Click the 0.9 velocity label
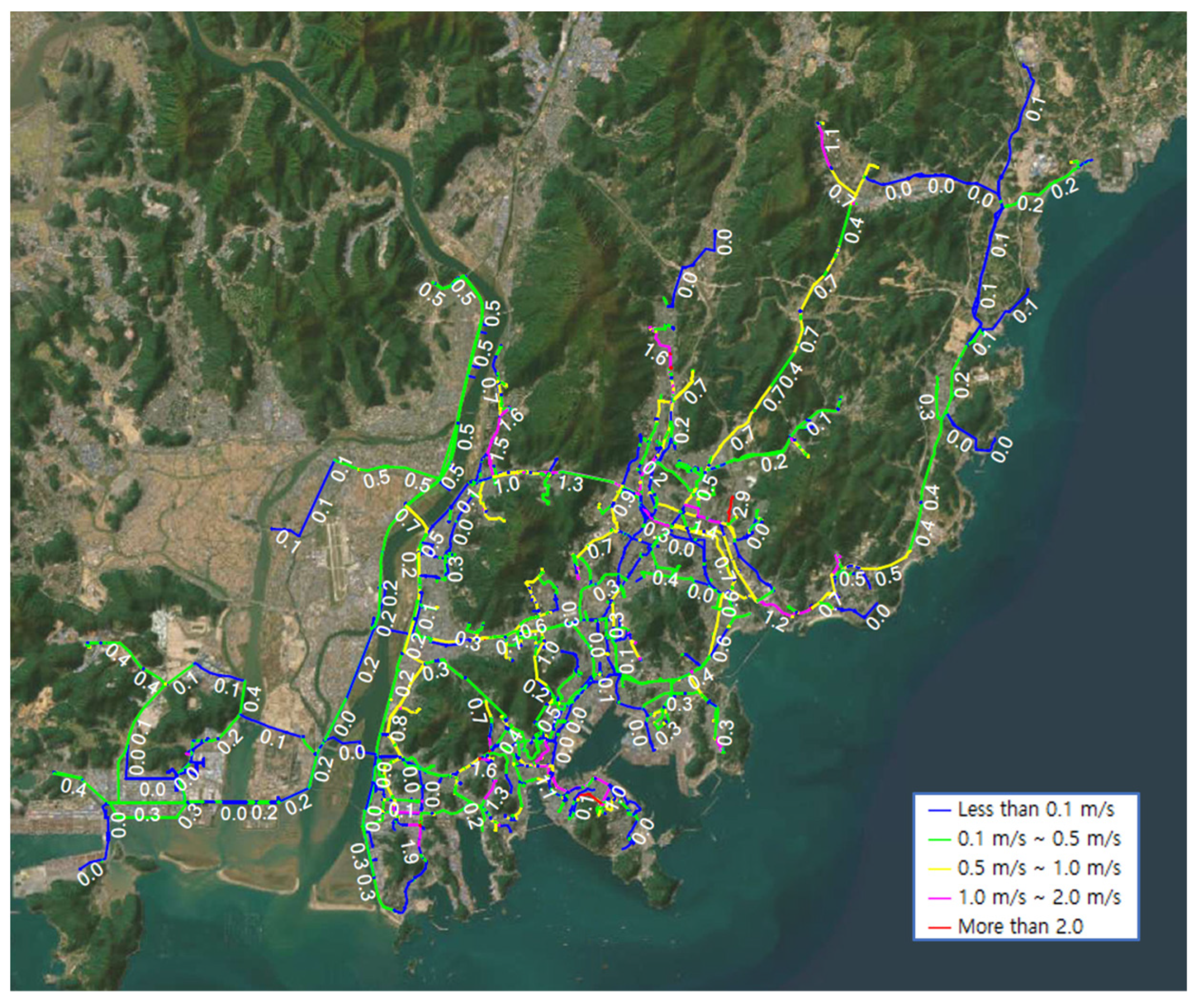1196x1008 pixels. coord(624,503)
